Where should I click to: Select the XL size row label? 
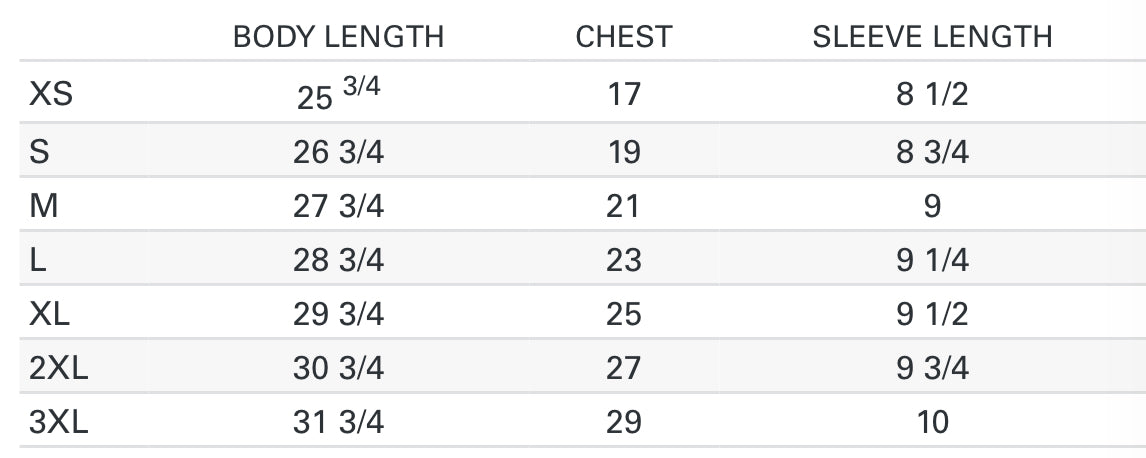coord(50,314)
